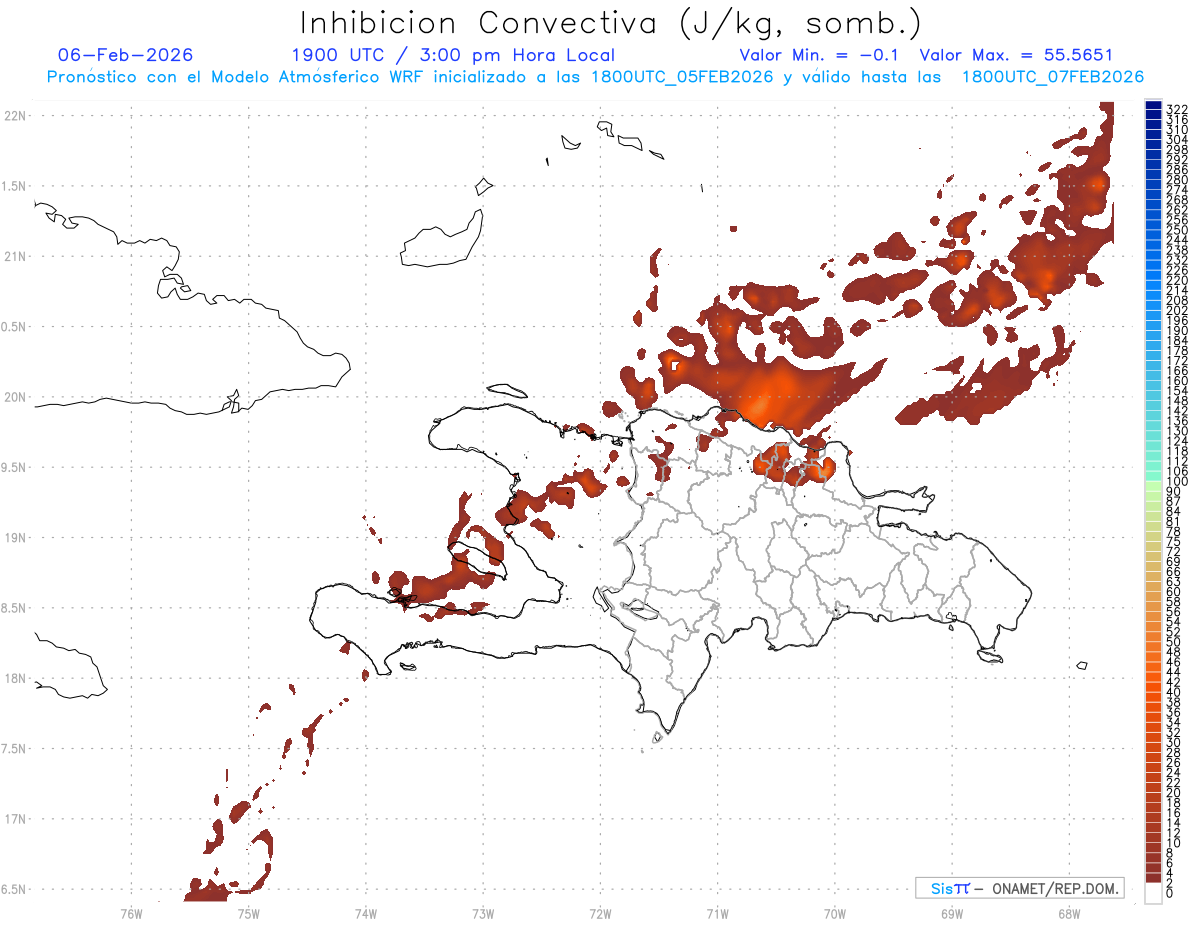
Task: Click the '74W' longitude label
Action: 365,912
